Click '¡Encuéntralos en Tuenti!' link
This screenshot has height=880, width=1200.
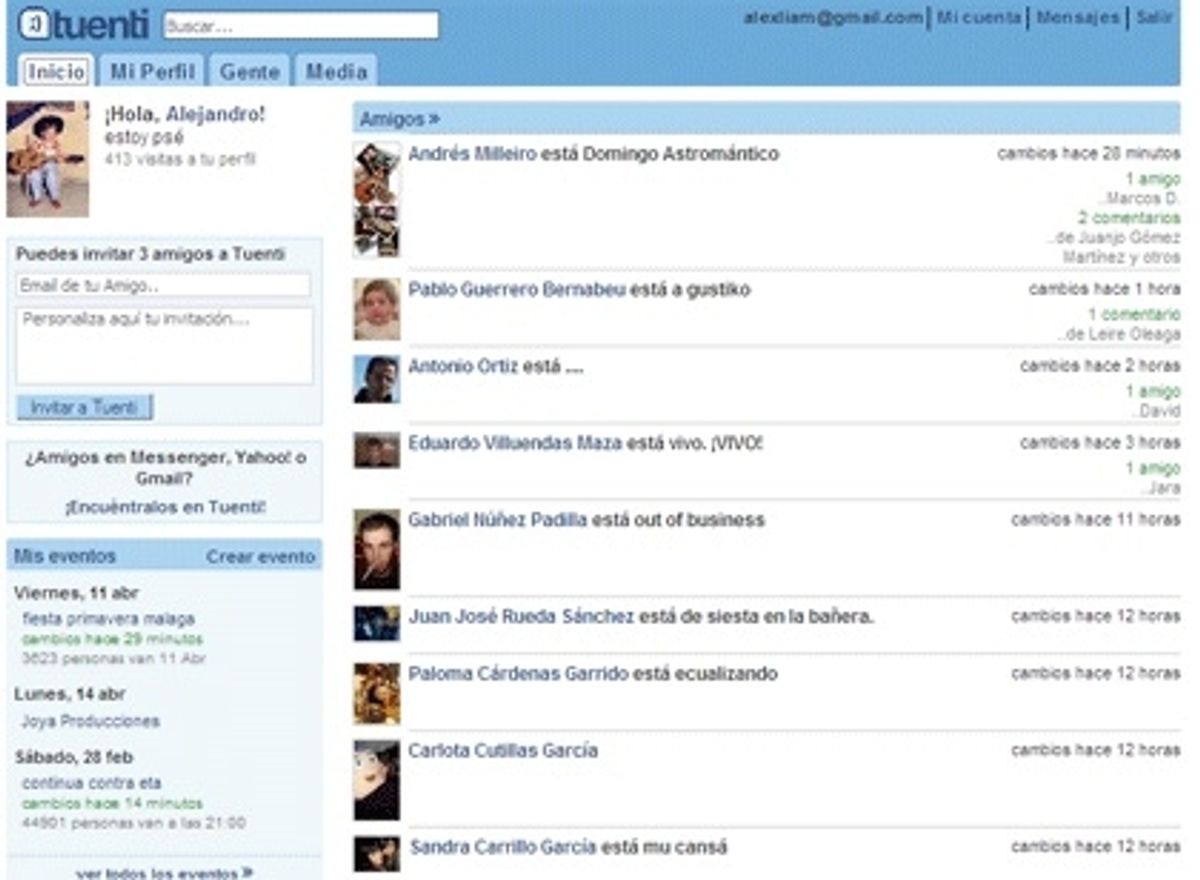[165, 507]
